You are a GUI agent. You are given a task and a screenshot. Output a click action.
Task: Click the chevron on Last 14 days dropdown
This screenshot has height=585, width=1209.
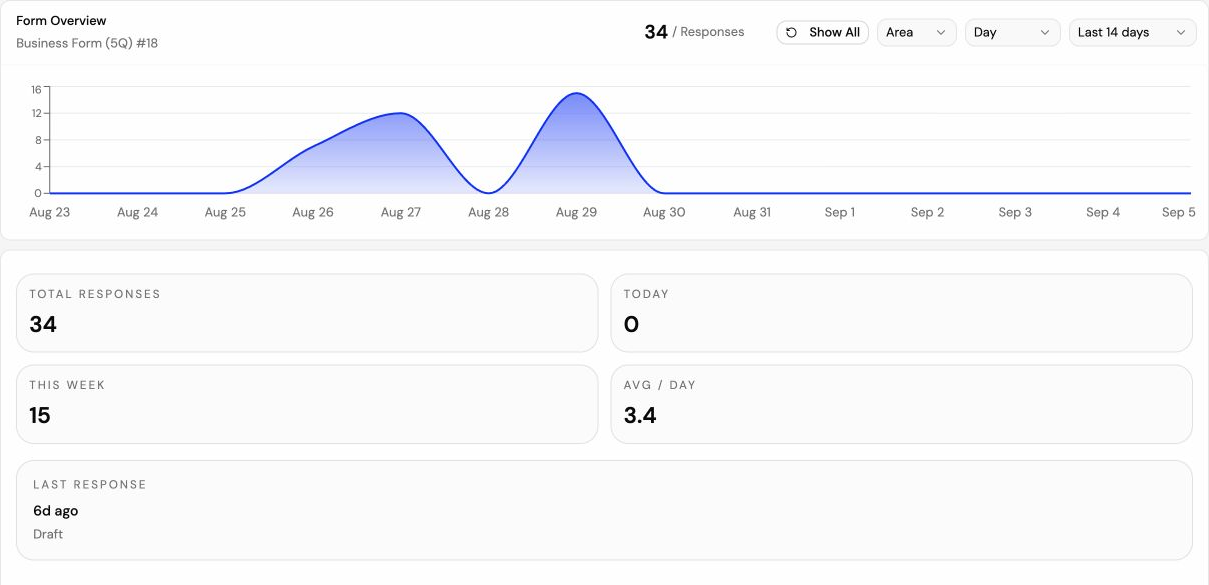[1181, 33]
